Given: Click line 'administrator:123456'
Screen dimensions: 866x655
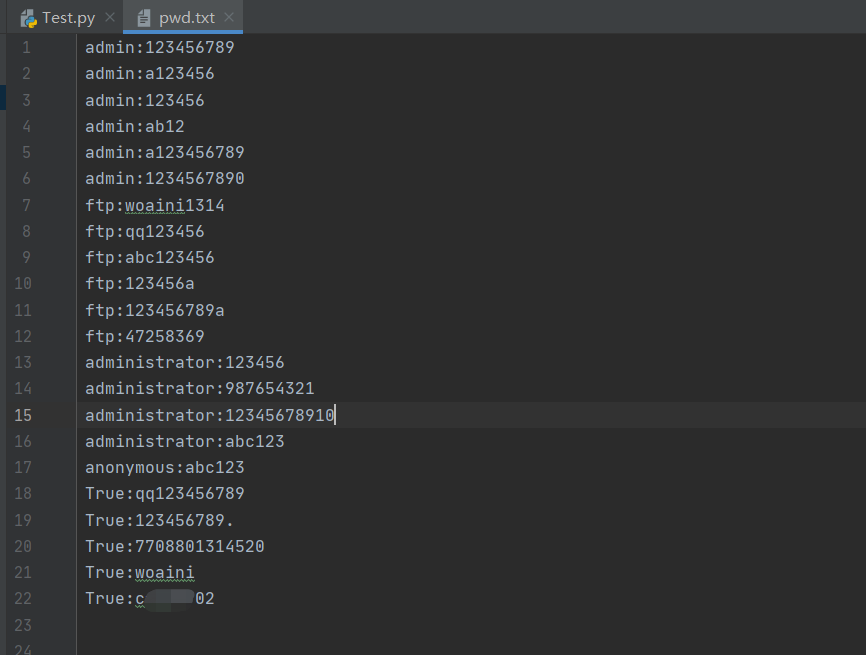Looking at the screenshot, I should [x=184, y=362].
